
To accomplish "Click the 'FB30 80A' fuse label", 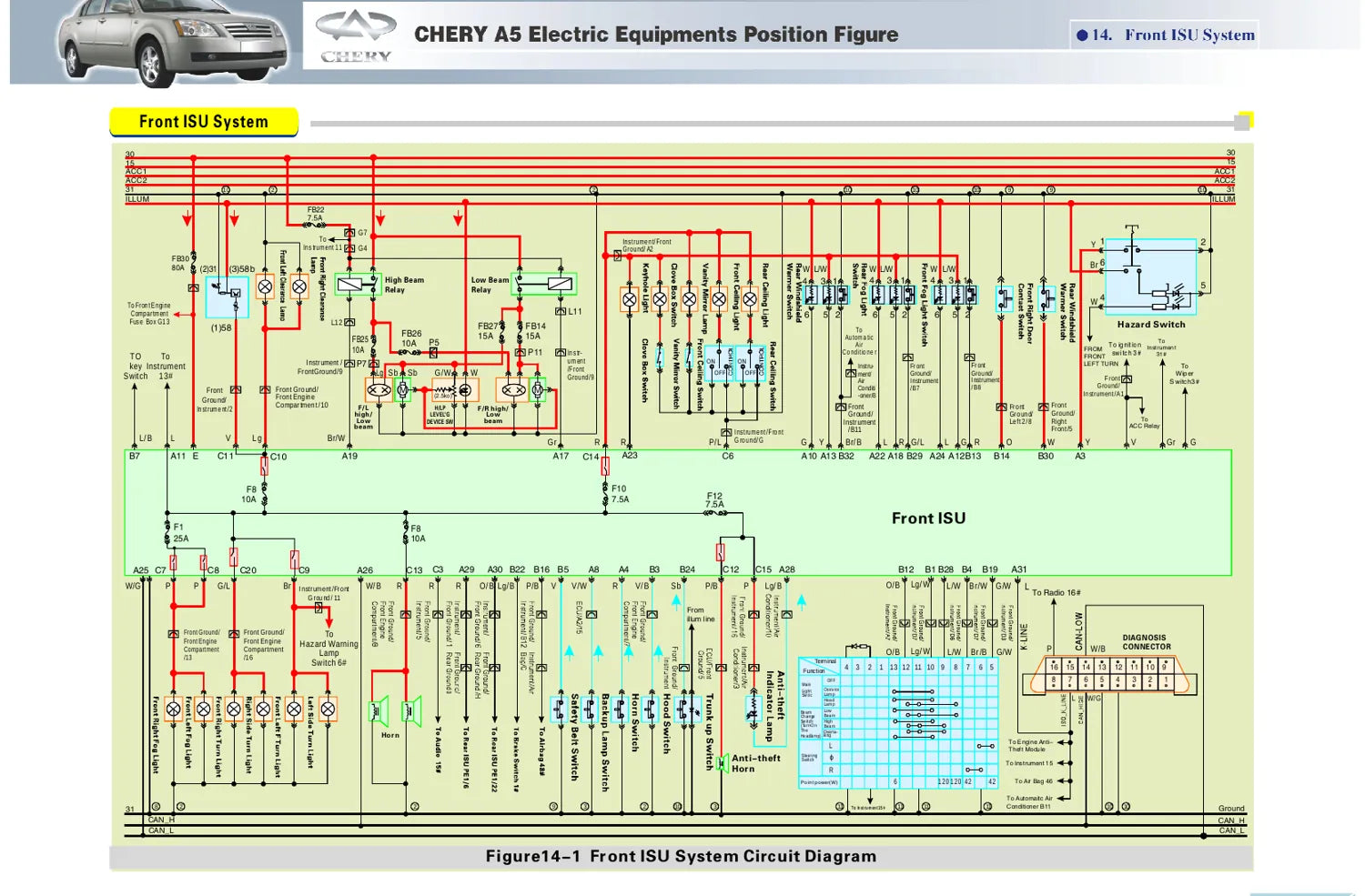I will click(180, 263).
